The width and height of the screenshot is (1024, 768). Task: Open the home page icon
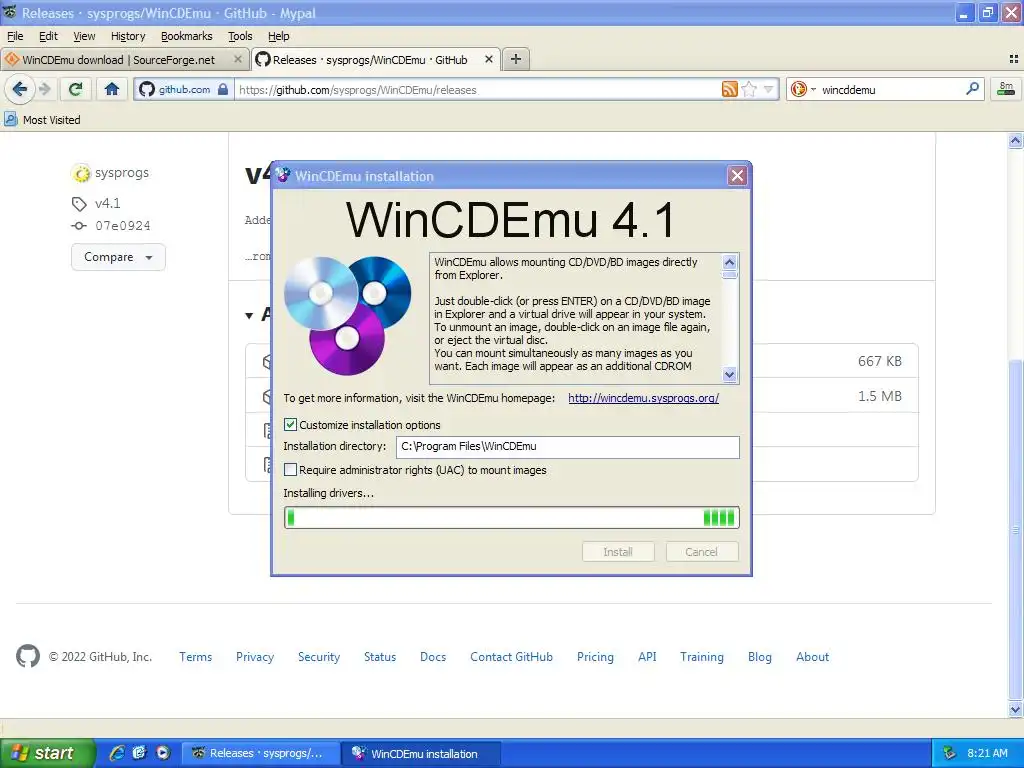coord(112,89)
